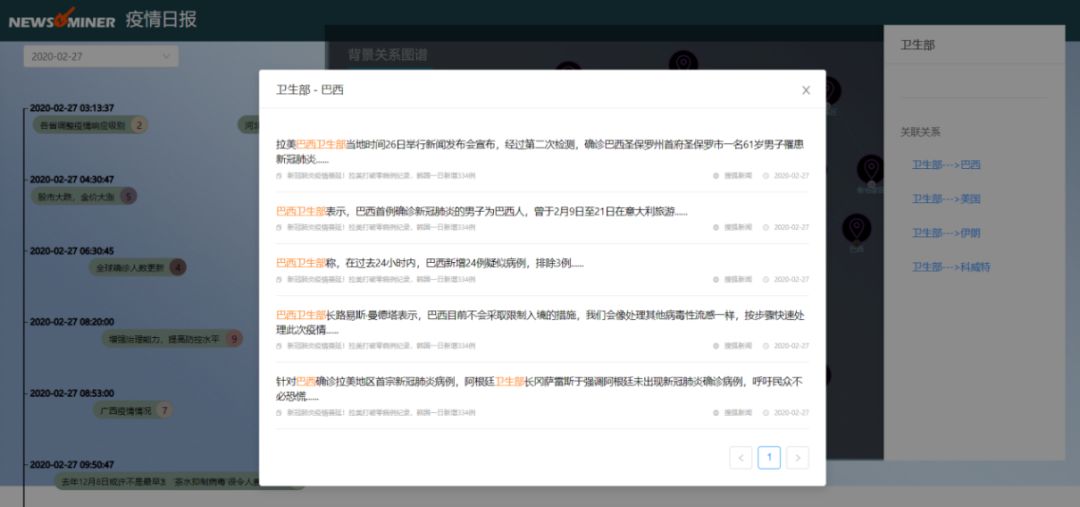Click timestamp 2020-02-27 09:50:47
This screenshot has width=1080, height=507.
click(72, 464)
